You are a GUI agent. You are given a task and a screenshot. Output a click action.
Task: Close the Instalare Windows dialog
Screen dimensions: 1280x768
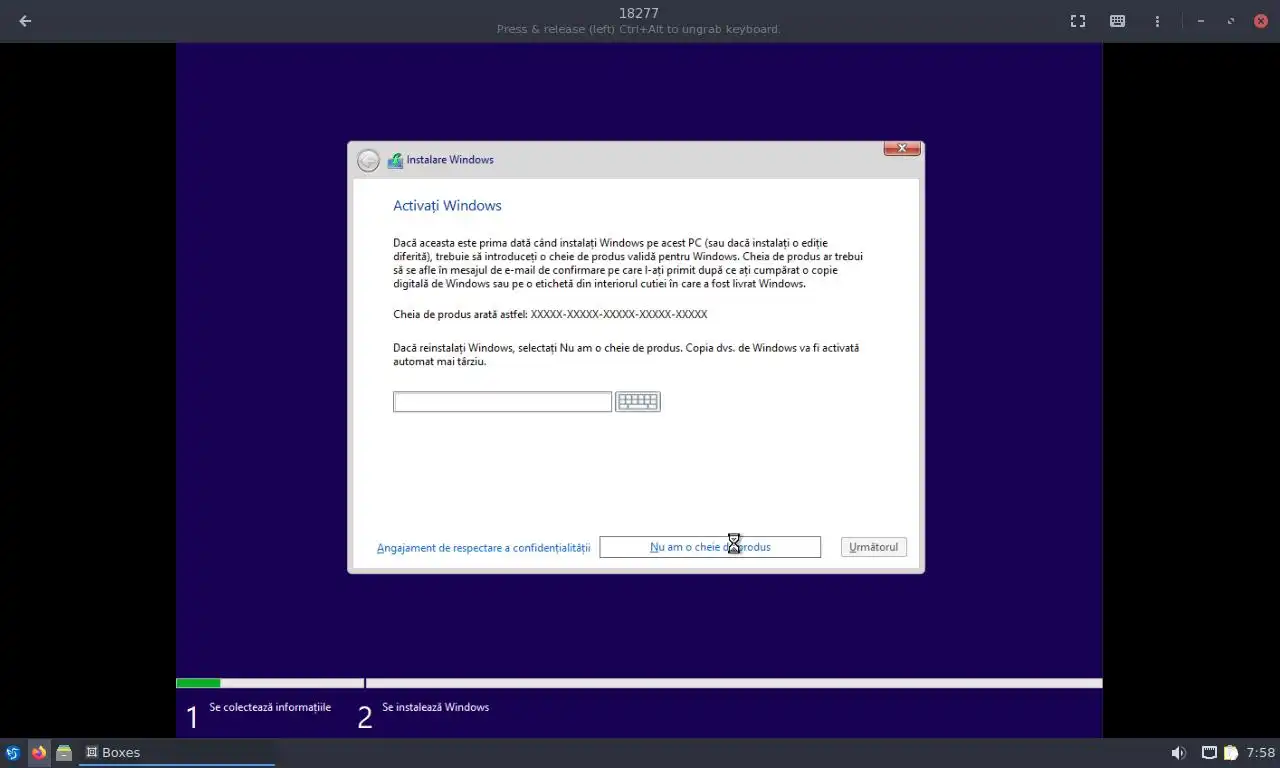902,148
